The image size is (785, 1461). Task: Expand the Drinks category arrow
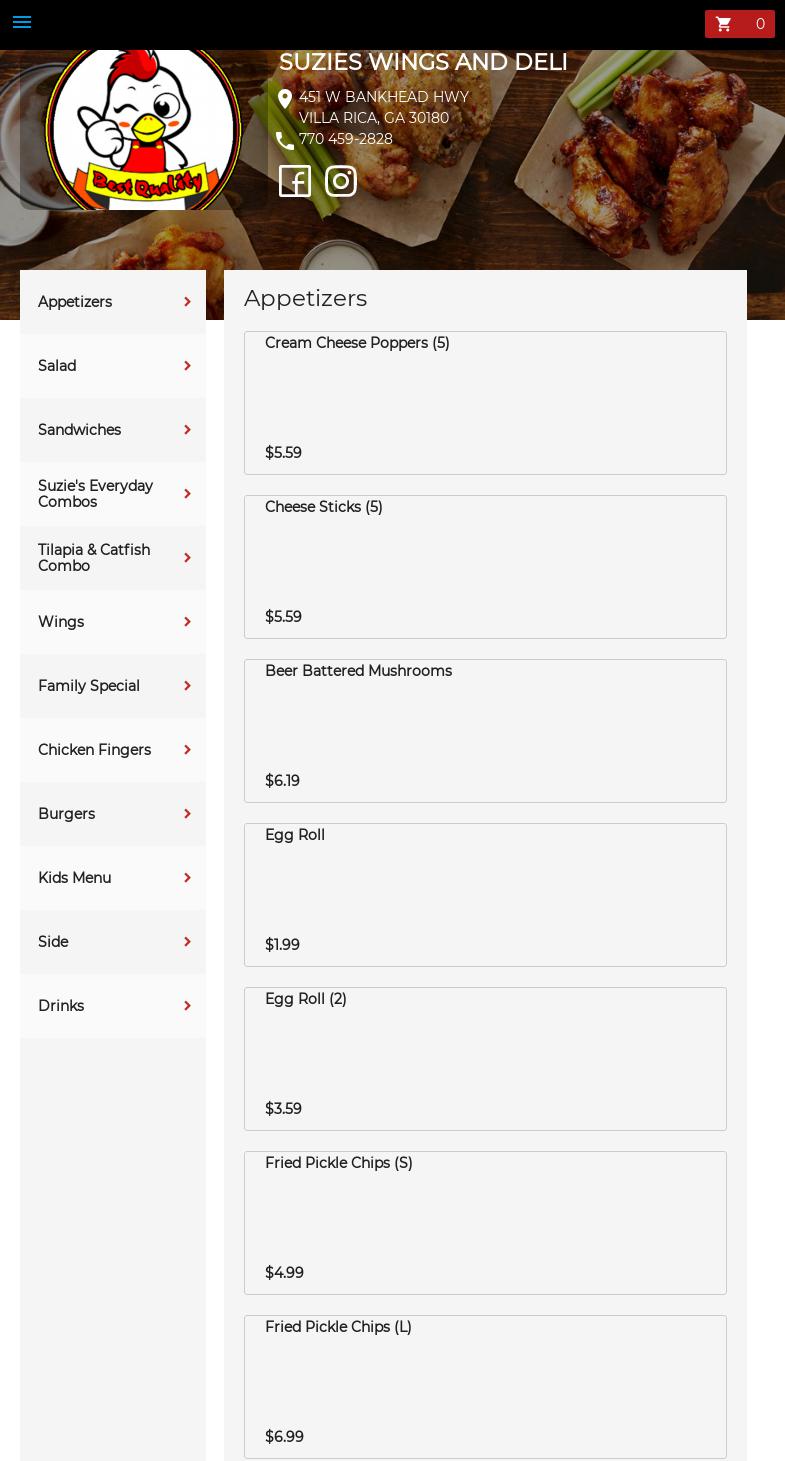pos(187,1006)
